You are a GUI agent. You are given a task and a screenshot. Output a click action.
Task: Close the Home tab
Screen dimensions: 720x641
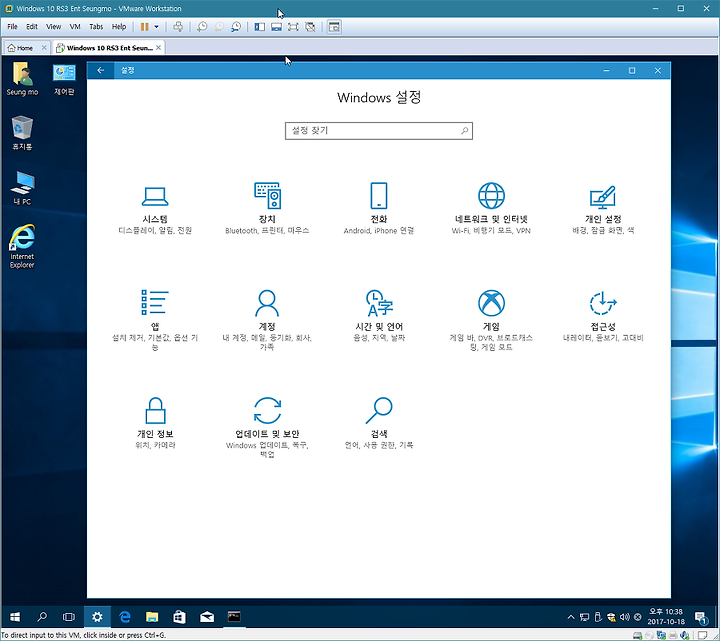[x=44, y=48]
